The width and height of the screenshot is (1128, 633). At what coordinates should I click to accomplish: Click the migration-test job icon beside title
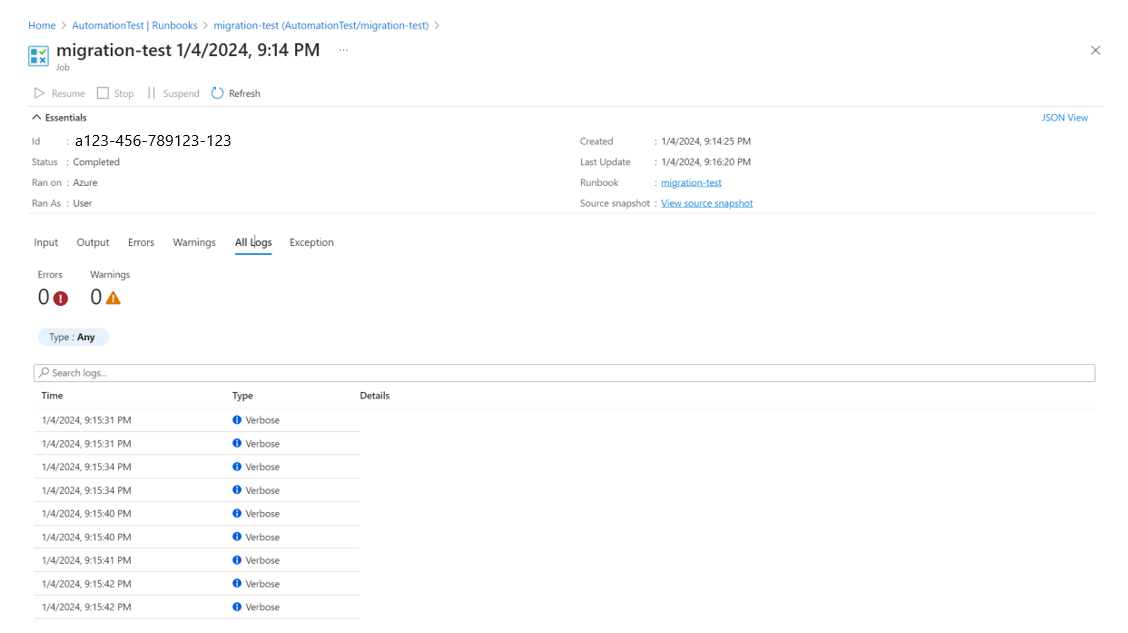(x=38, y=56)
